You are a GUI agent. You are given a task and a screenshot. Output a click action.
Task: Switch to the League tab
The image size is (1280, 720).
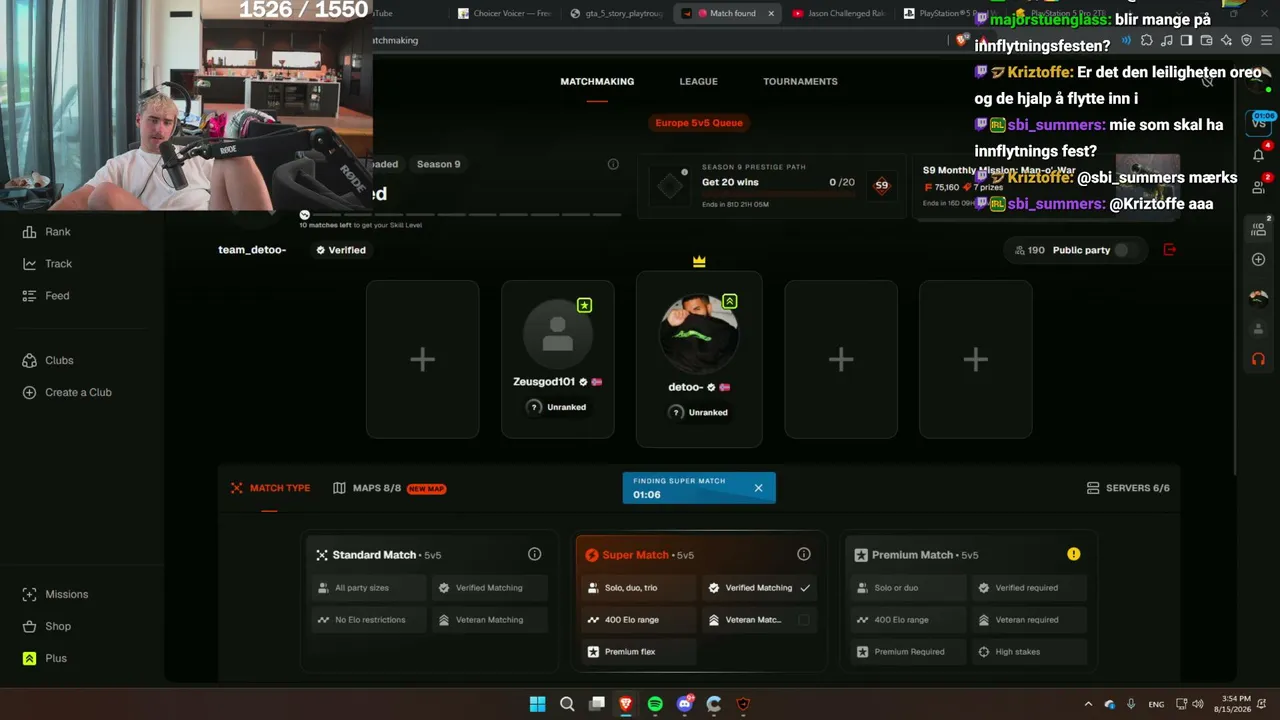(698, 82)
